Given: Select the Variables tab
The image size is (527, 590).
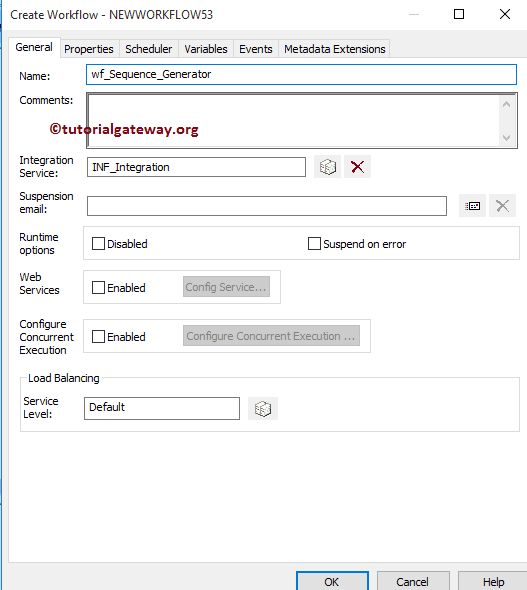Looking at the screenshot, I should click(206, 49).
